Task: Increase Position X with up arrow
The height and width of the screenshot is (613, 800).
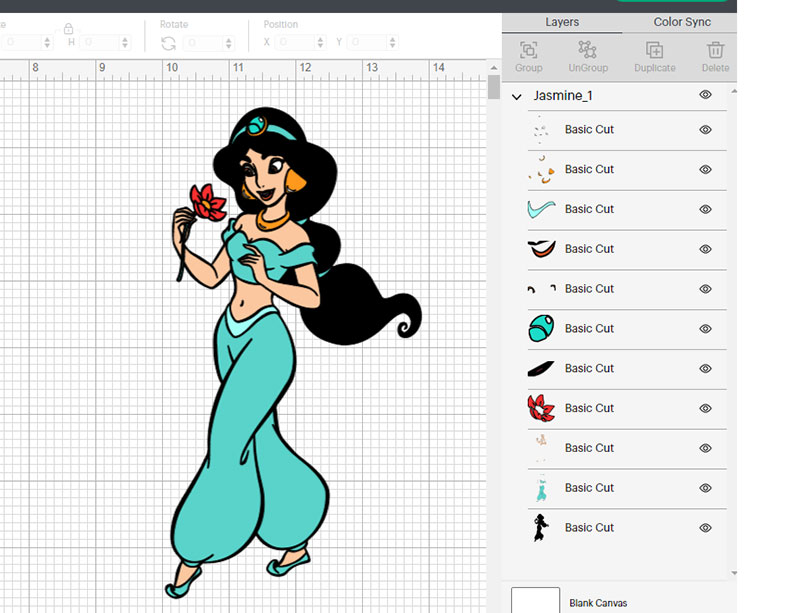Action: click(320, 39)
